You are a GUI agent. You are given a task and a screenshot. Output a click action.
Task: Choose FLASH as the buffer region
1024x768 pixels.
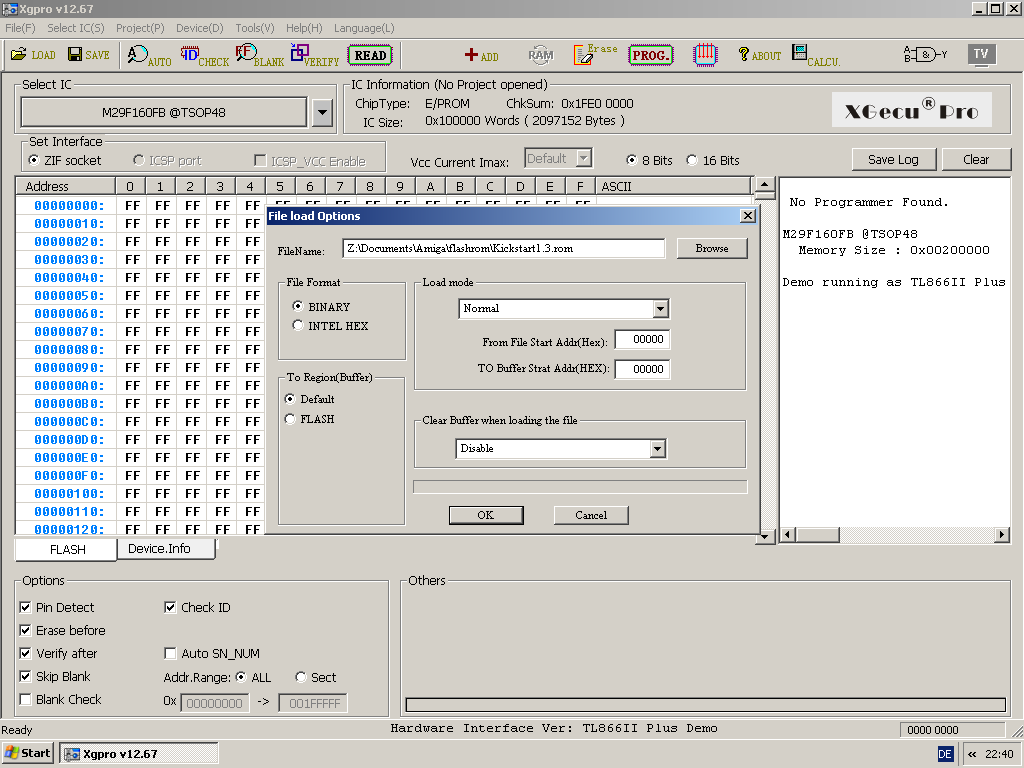click(x=291, y=420)
